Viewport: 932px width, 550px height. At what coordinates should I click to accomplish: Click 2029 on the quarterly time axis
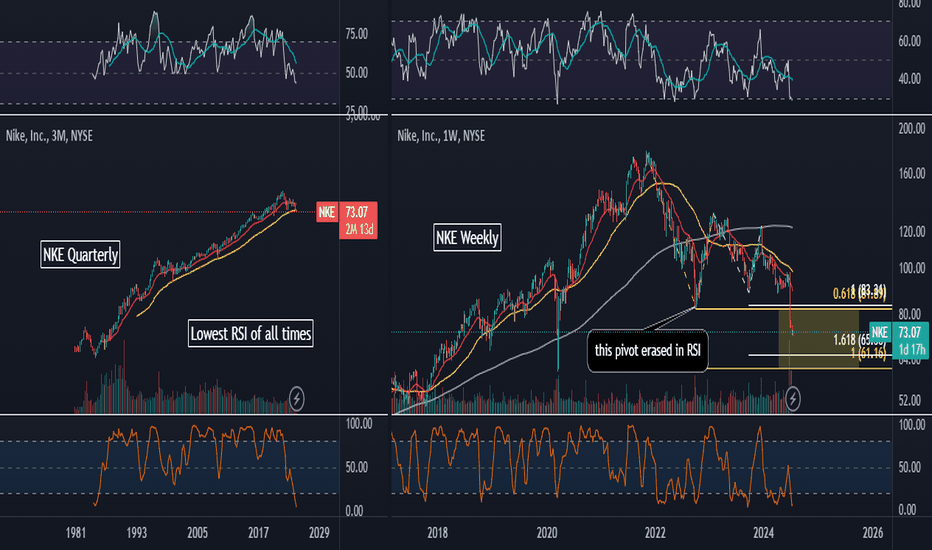[319, 533]
